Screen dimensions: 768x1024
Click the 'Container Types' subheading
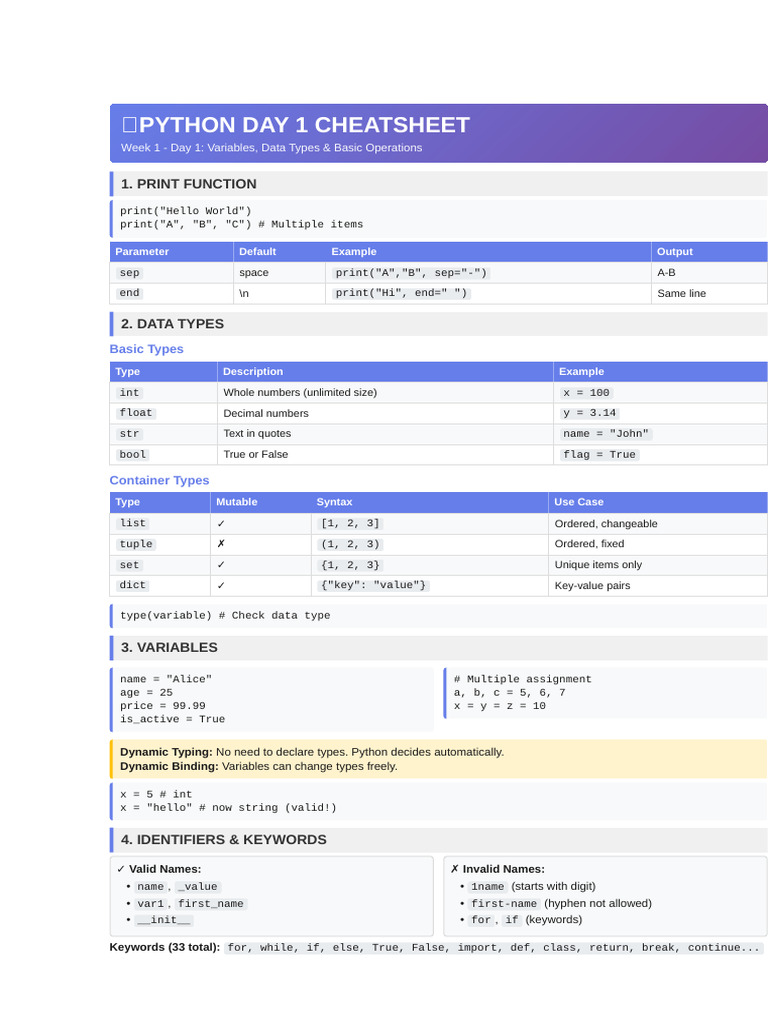[159, 480]
